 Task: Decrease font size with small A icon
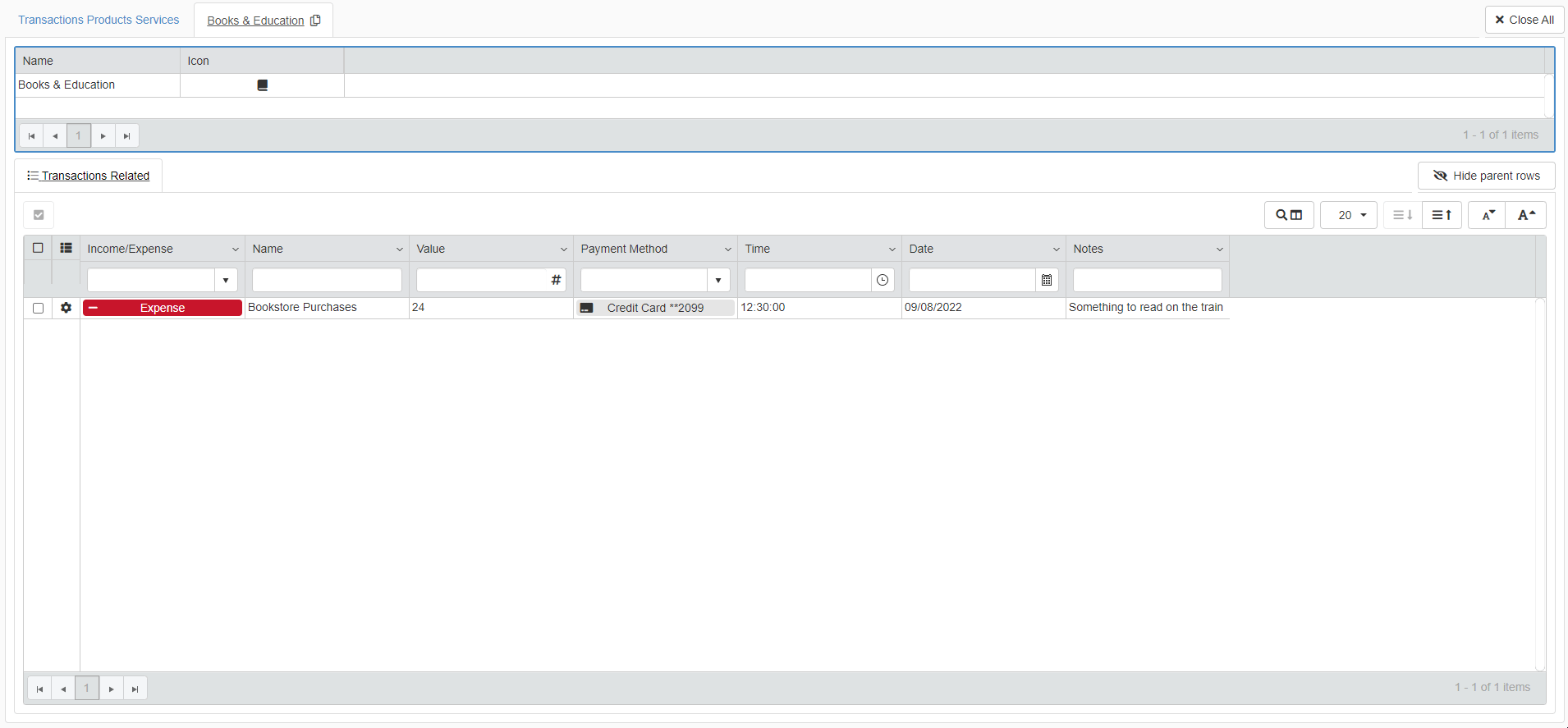[x=1488, y=215]
